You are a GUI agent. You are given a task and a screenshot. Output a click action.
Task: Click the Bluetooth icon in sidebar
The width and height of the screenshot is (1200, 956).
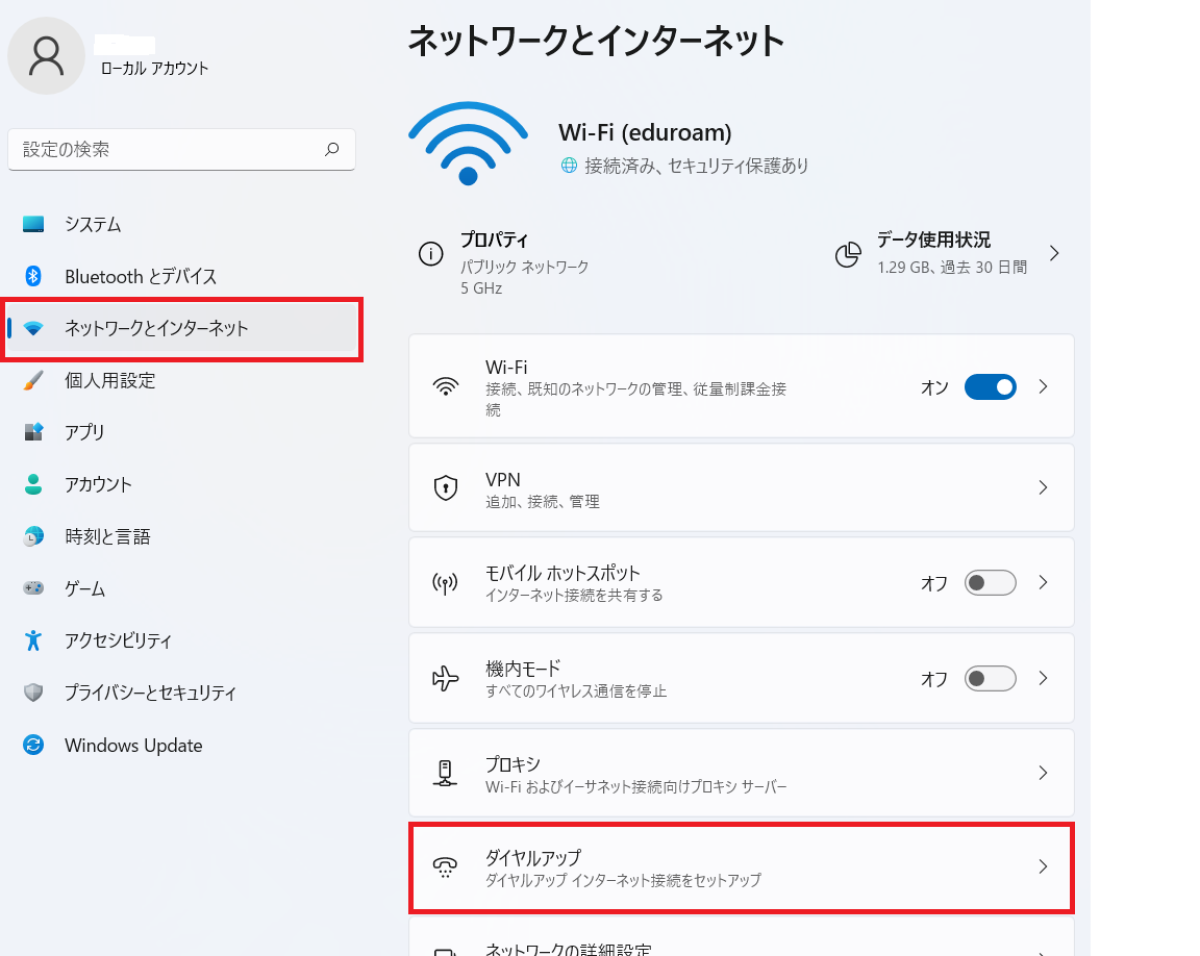coord(33,276)
